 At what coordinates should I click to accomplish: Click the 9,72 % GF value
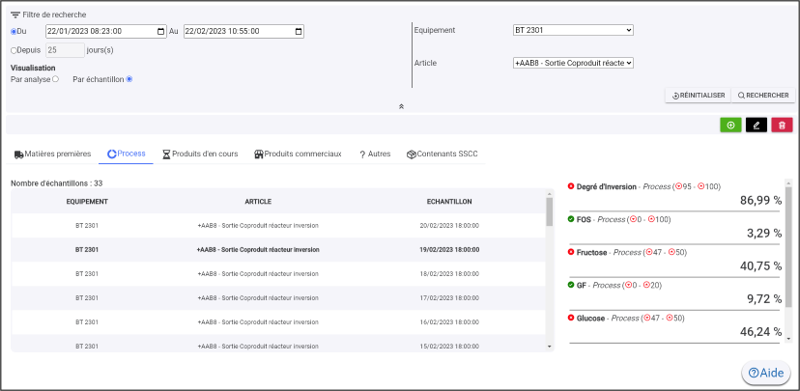pos(764,299)
